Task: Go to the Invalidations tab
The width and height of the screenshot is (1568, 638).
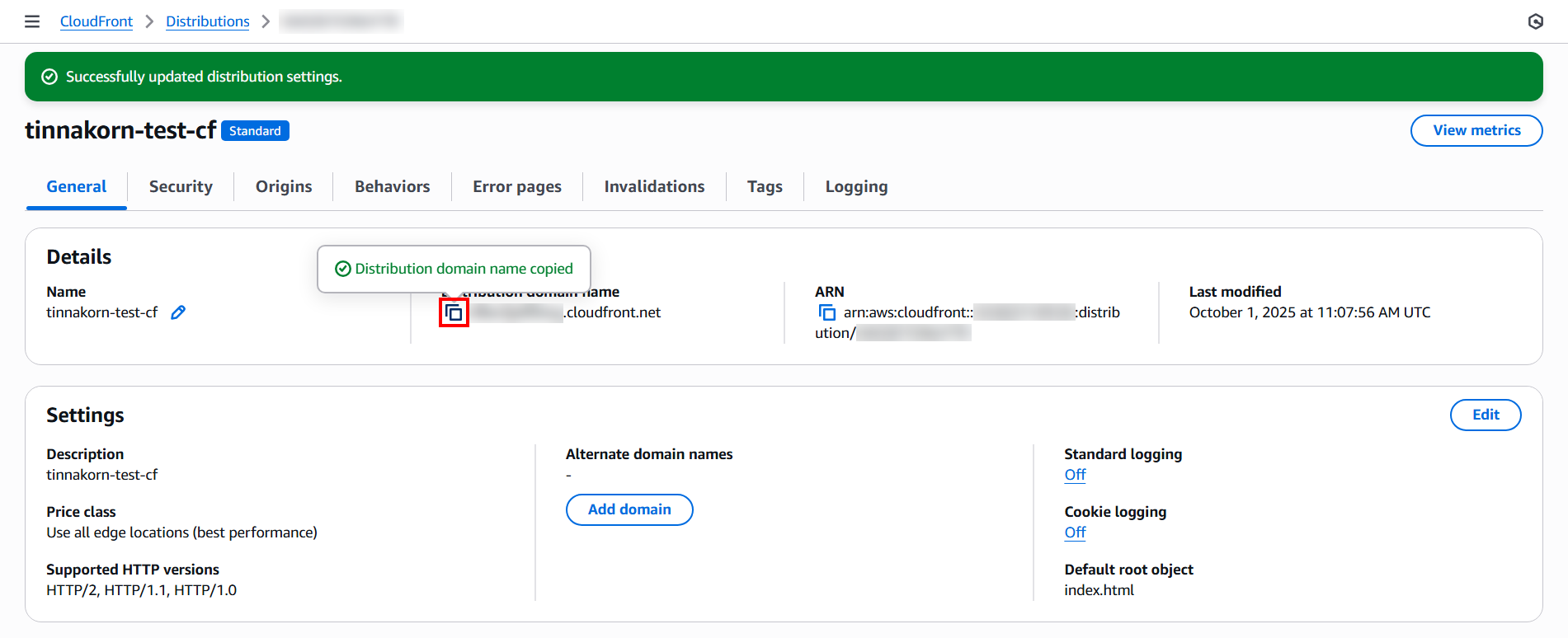Action: (x=654, y=186)
